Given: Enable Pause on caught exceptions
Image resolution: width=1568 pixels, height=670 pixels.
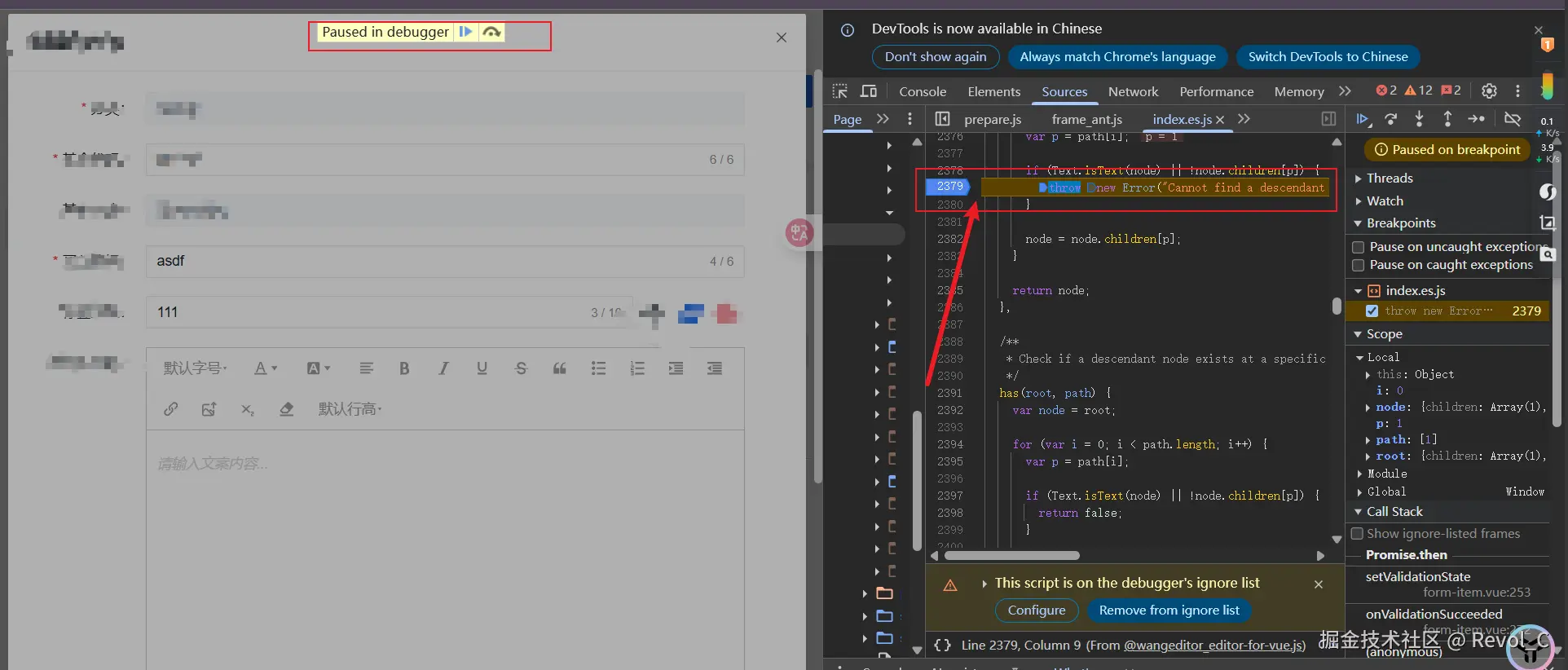Looking at the screenshot, I should 1359,265.
